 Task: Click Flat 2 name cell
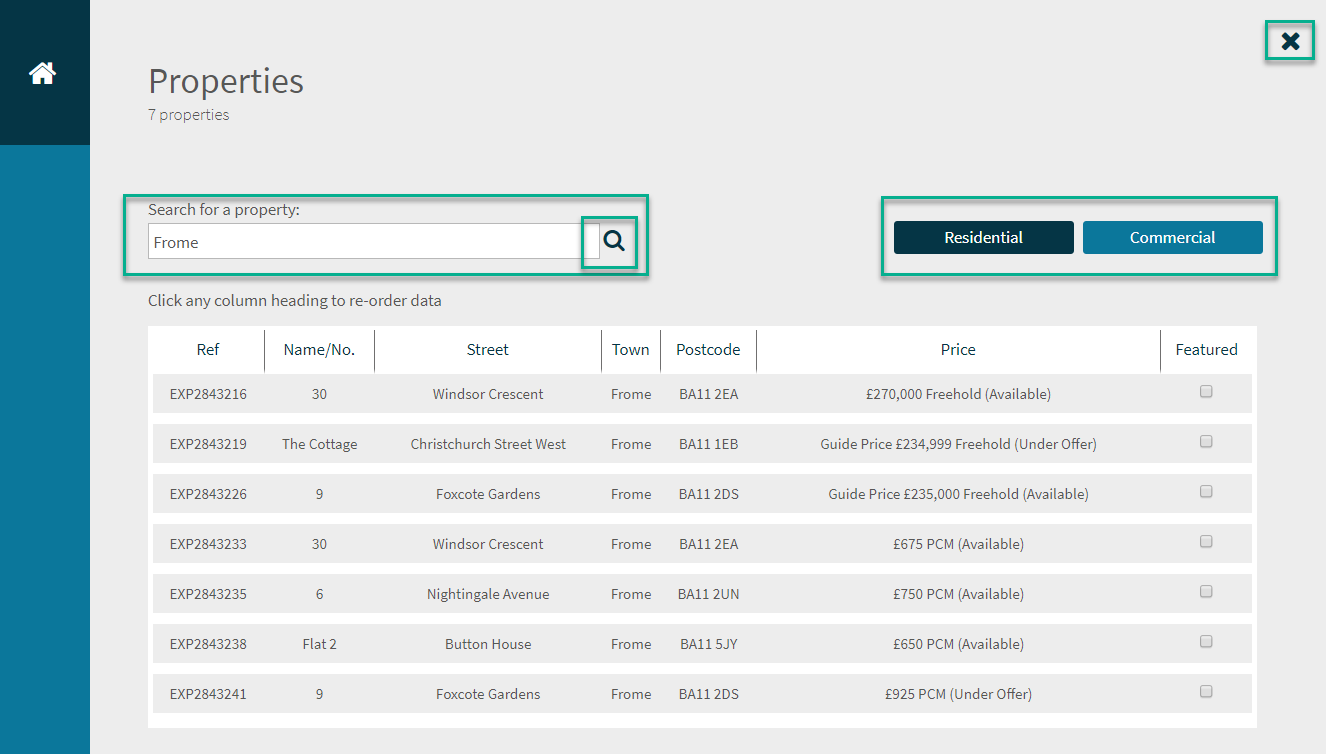tap(319, 644)
